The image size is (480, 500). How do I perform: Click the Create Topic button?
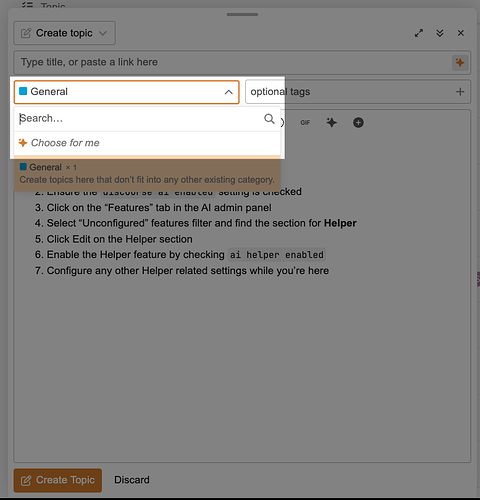coord(58,480)
